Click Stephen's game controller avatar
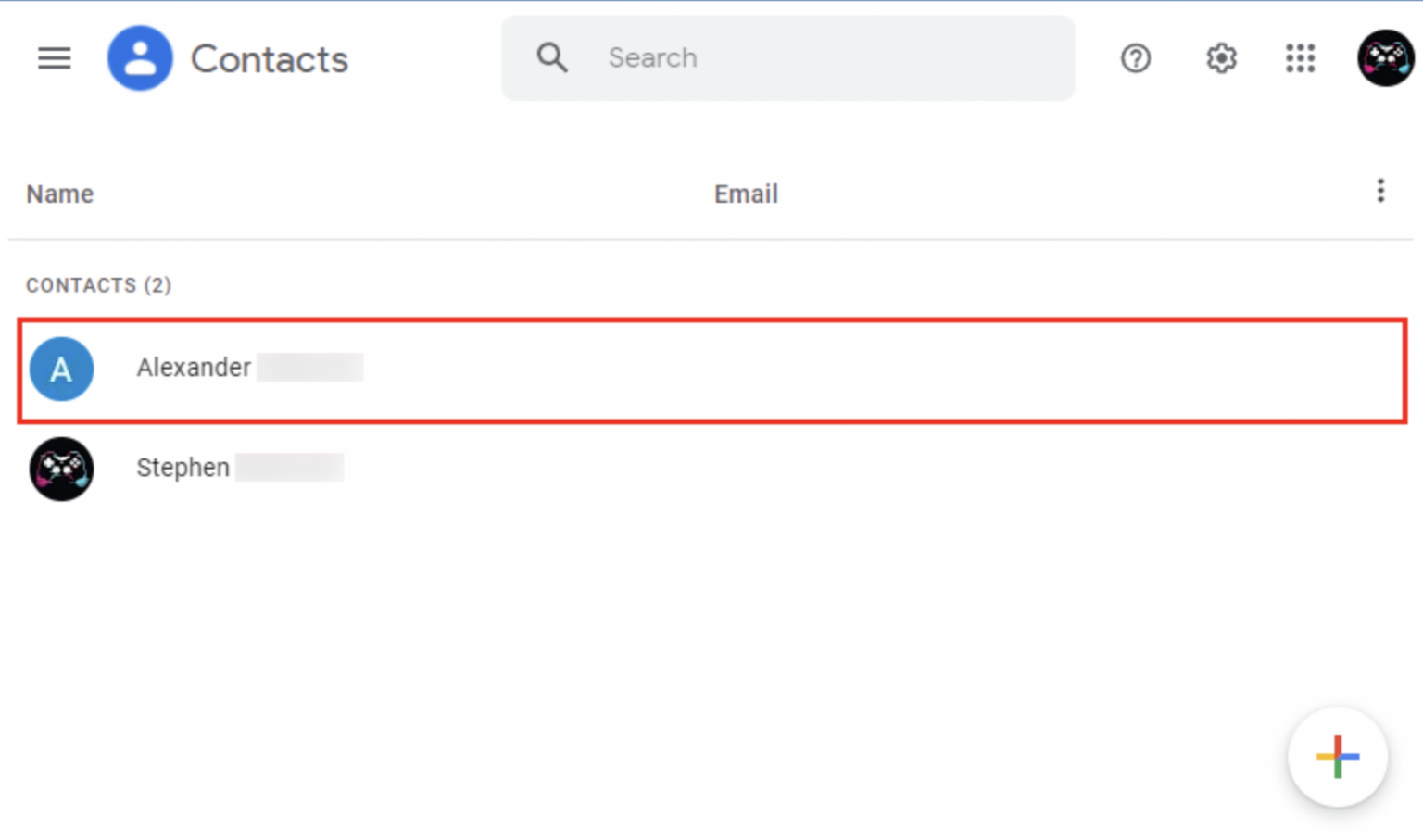The width and height of the screenshot is (1423, 840). click(61, 469)
